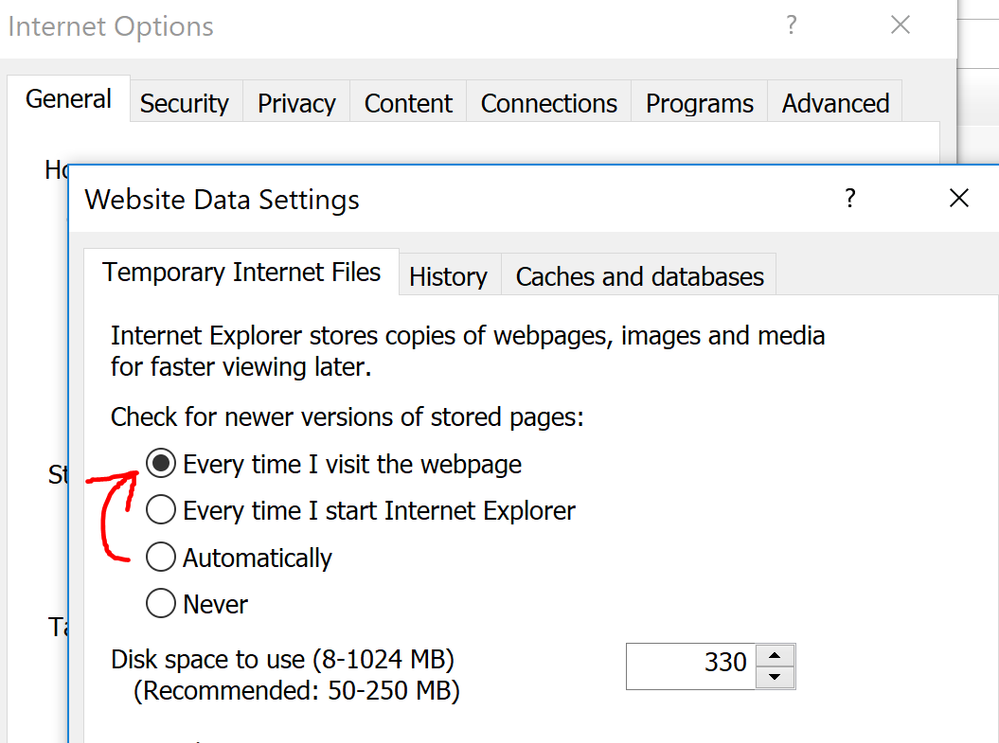
Task: Open the Security tab in Internet Options
Action: tap(184, 104)
